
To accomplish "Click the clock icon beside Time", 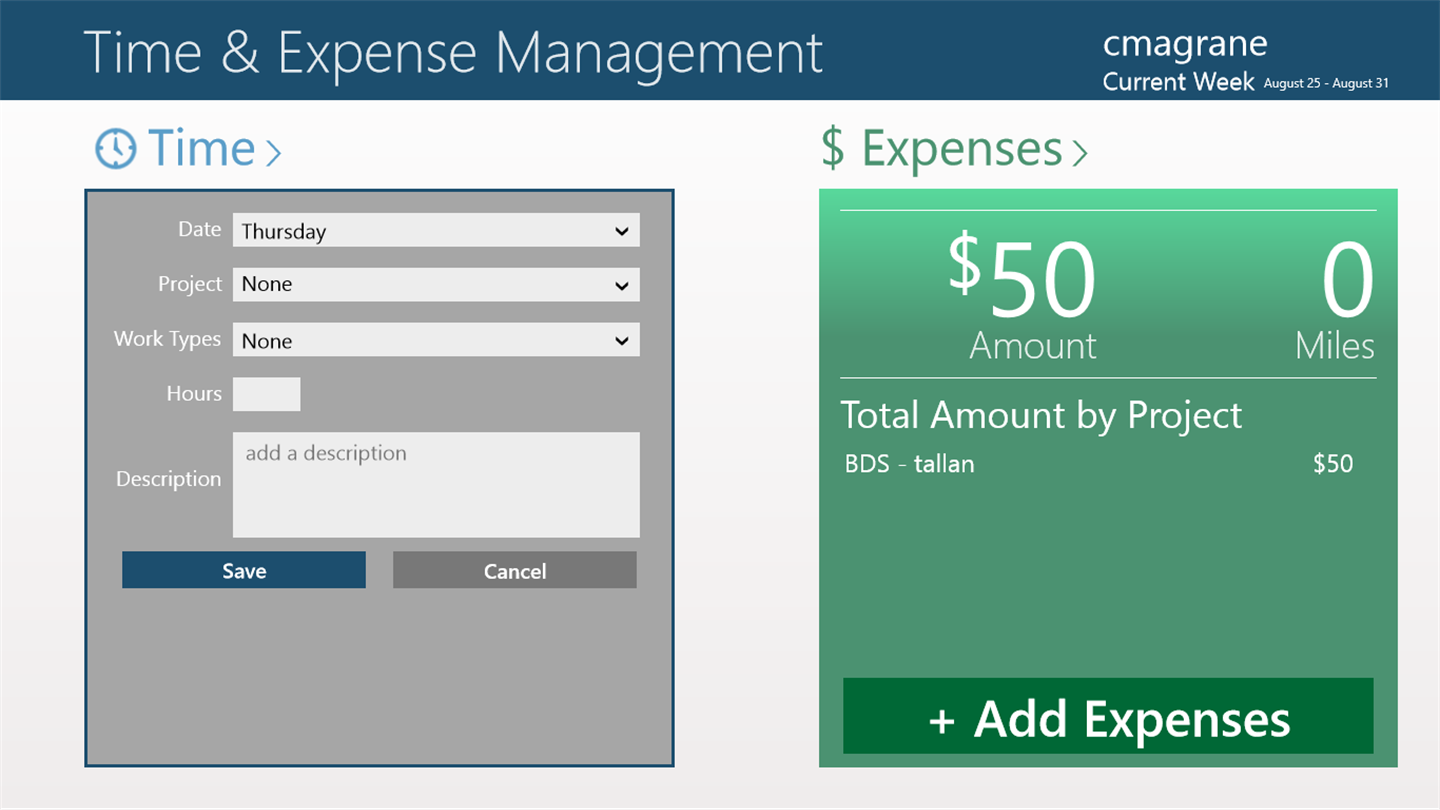I will point(115,149).
